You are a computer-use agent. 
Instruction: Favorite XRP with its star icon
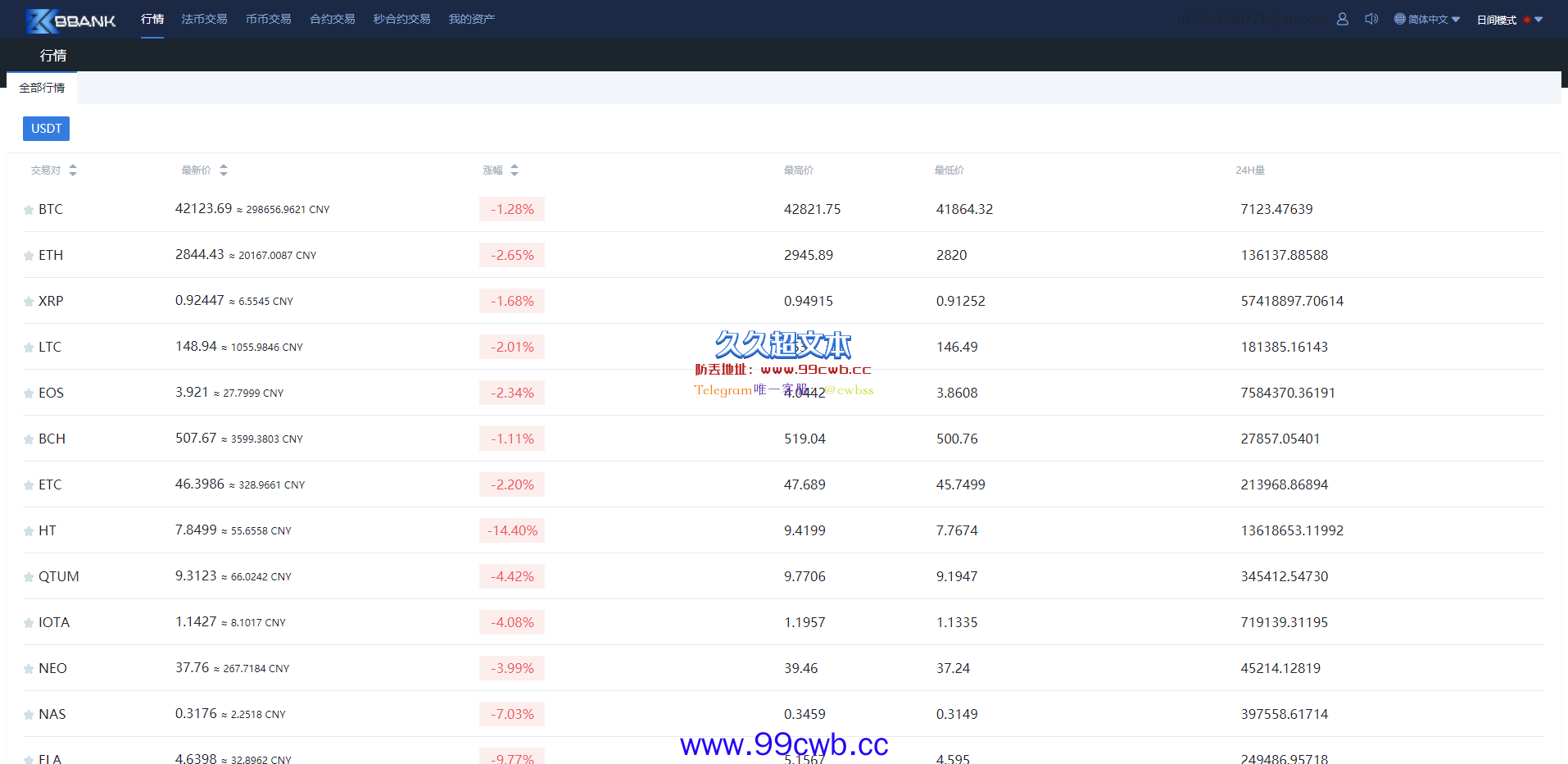[29, 302]
